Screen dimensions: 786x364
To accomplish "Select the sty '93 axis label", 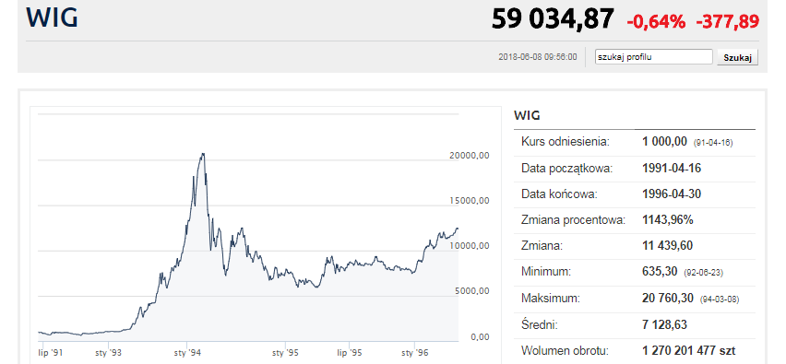I will coord(108,352).
